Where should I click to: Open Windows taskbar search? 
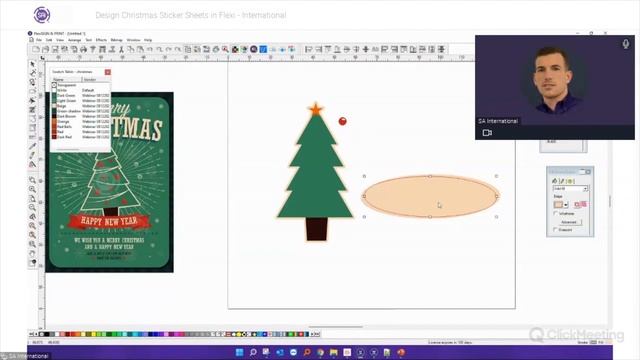tap(253, 352)
